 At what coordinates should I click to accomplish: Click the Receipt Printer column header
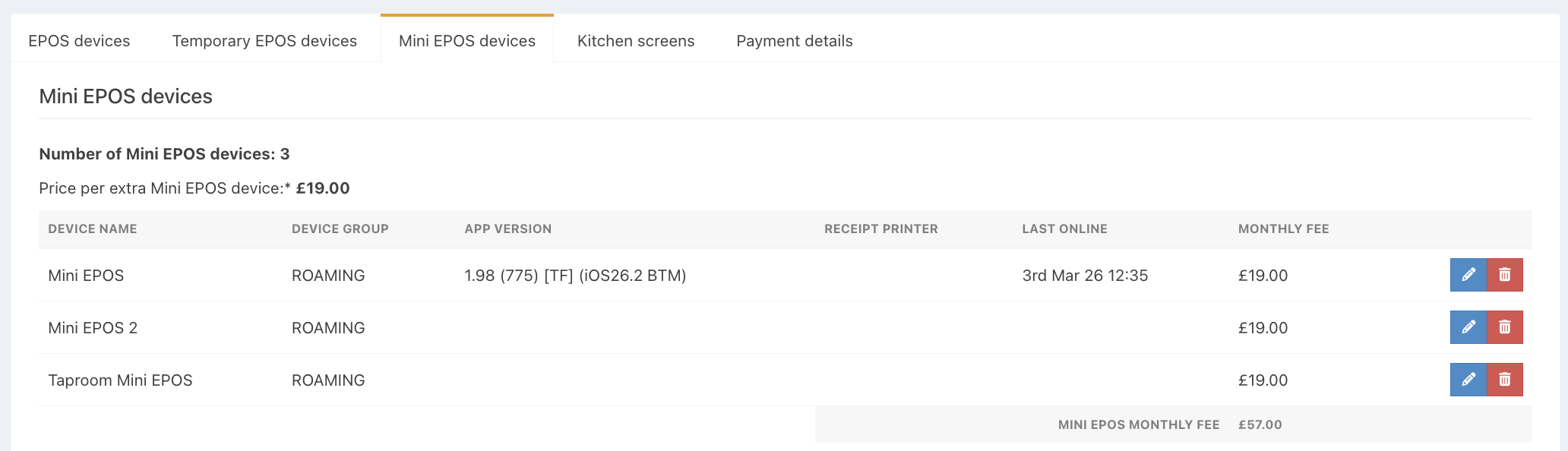pyautogui.click(x=881, y=229)
